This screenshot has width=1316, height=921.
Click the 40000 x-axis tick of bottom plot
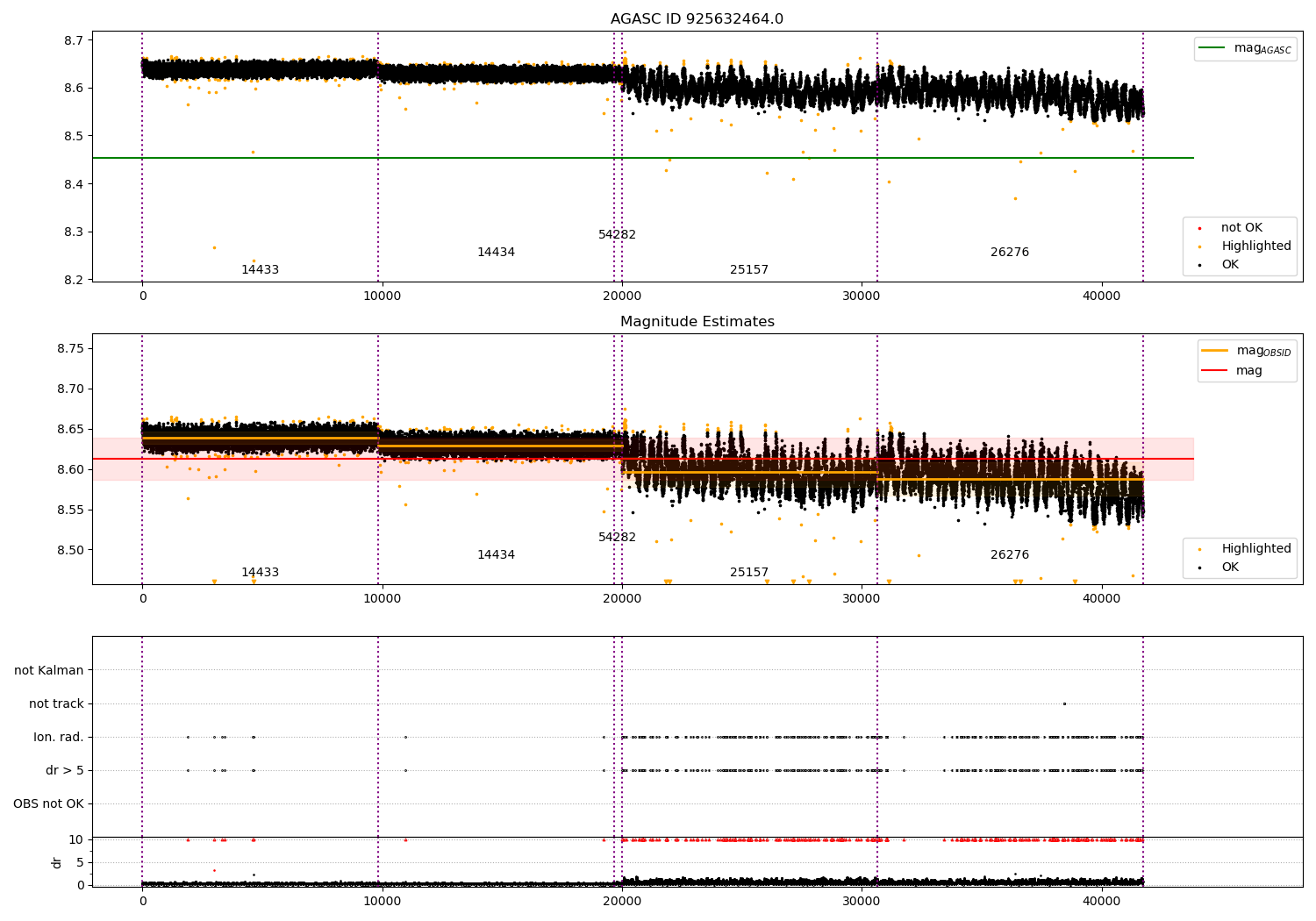point(1101,901)
